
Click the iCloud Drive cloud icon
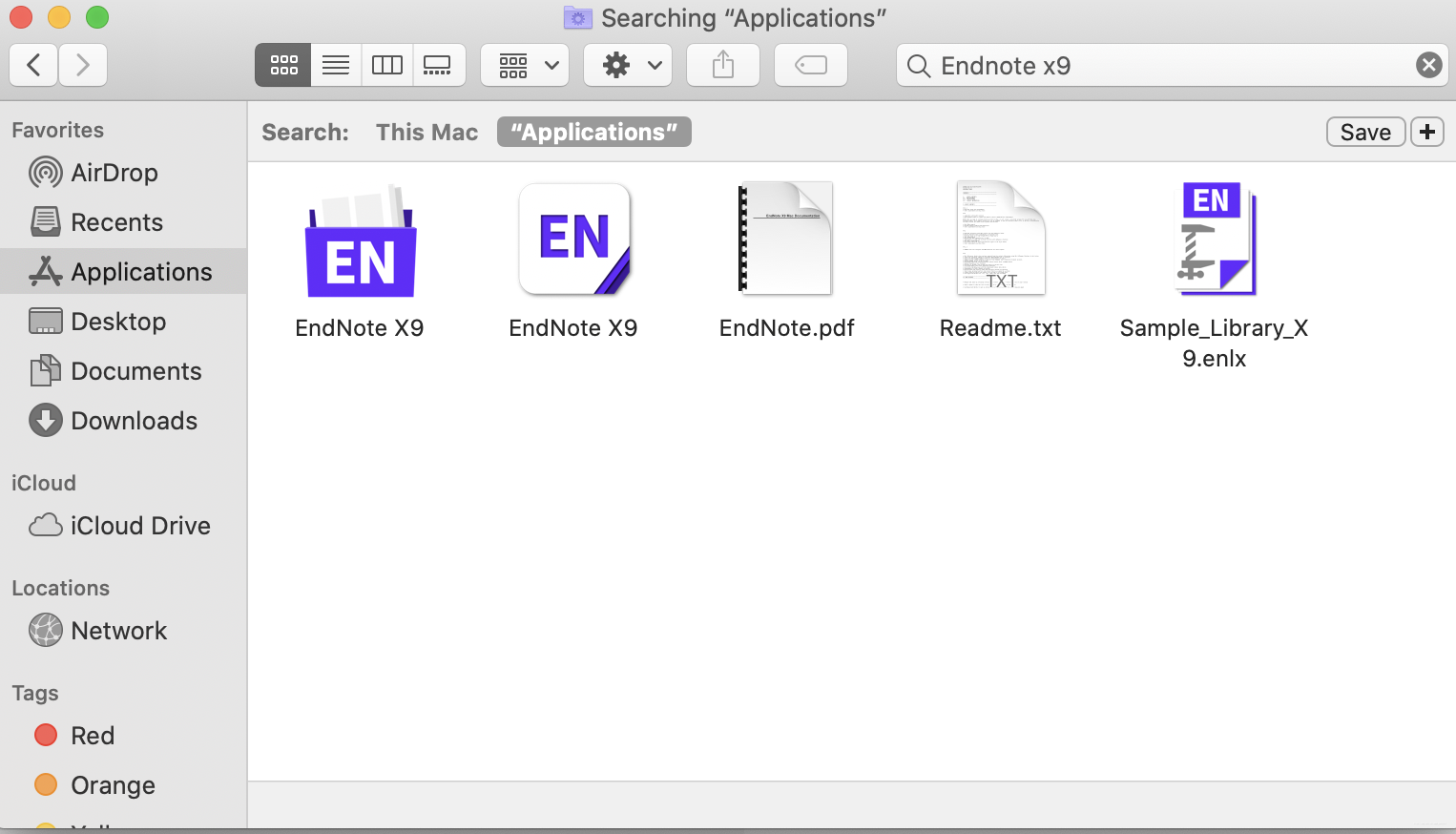pos(46,526)
